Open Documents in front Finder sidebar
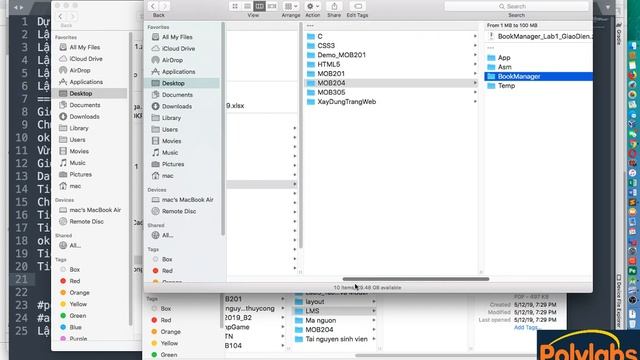The height and width of the screenshot is (360, 640). coord(177,95)
